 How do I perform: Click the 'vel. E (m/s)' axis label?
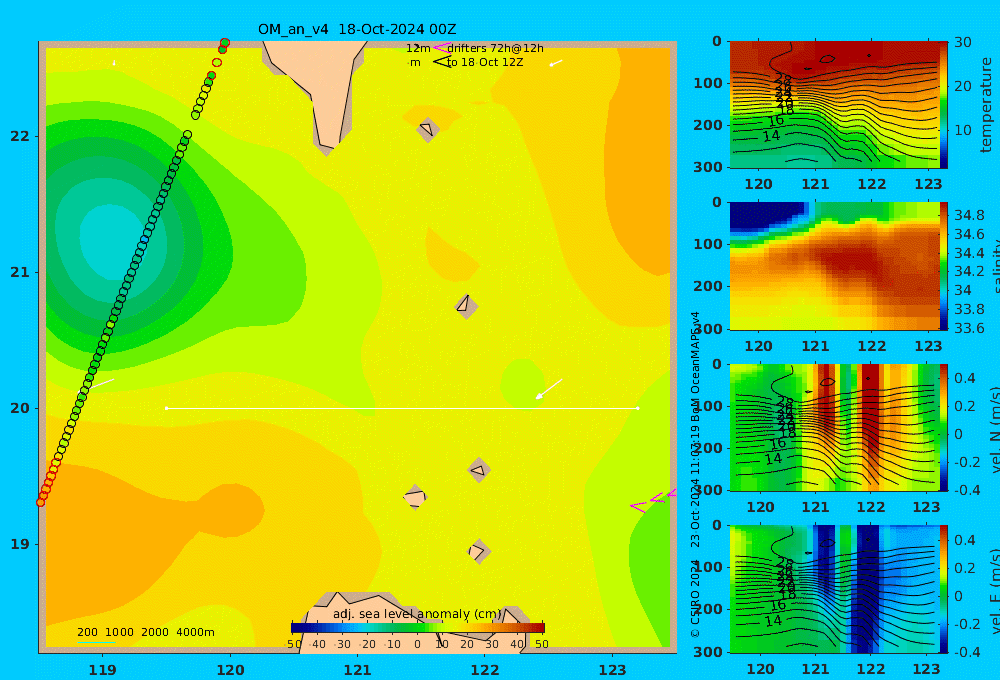tap(994, 591)
